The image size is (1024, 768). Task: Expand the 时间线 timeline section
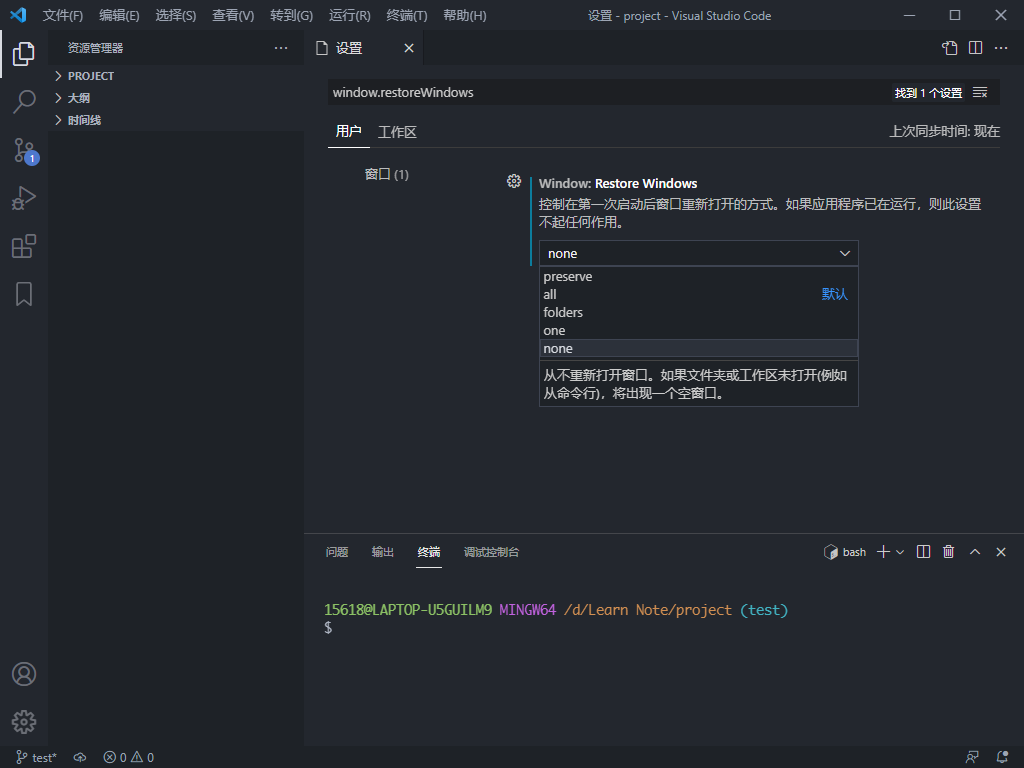[x=176, y=120]
